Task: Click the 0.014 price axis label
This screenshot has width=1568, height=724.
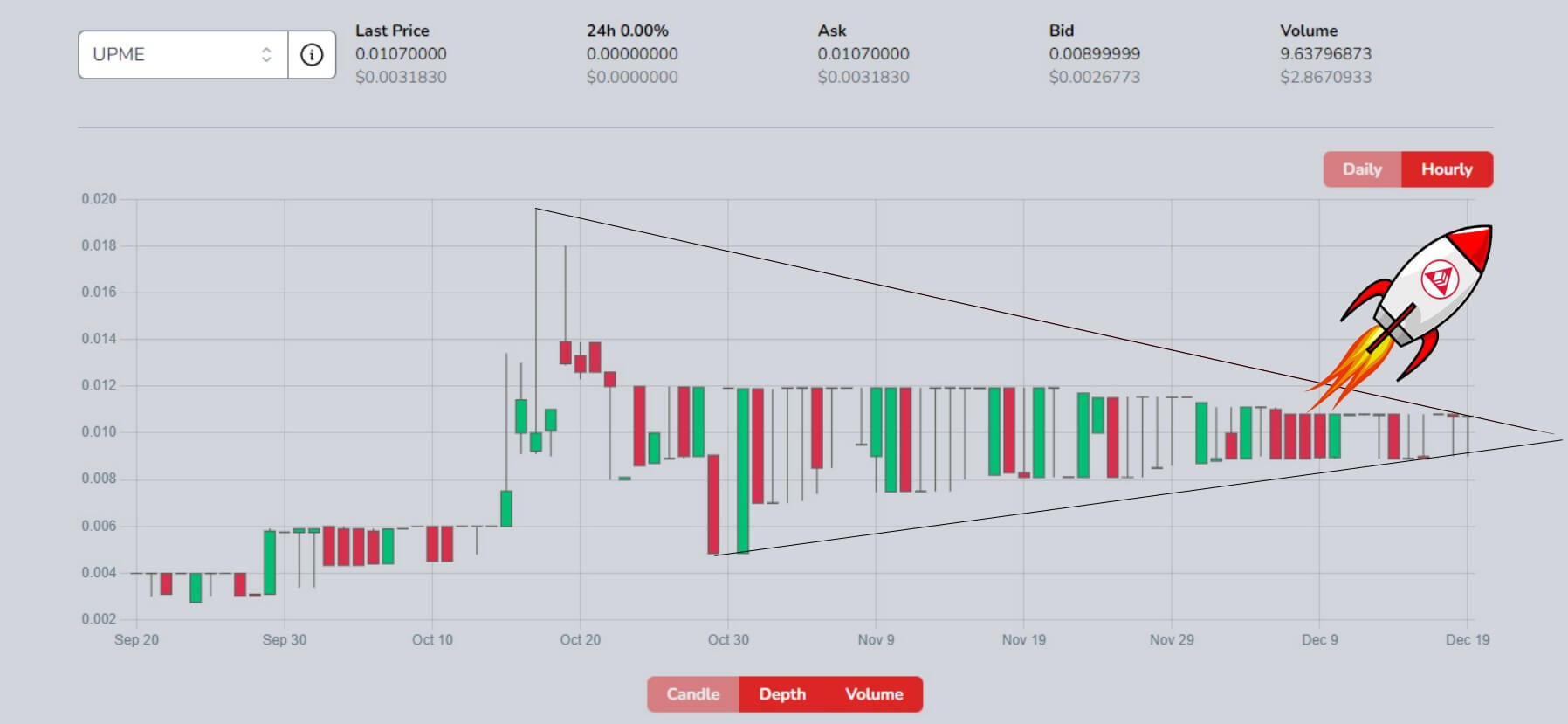Action: point(99,339)
